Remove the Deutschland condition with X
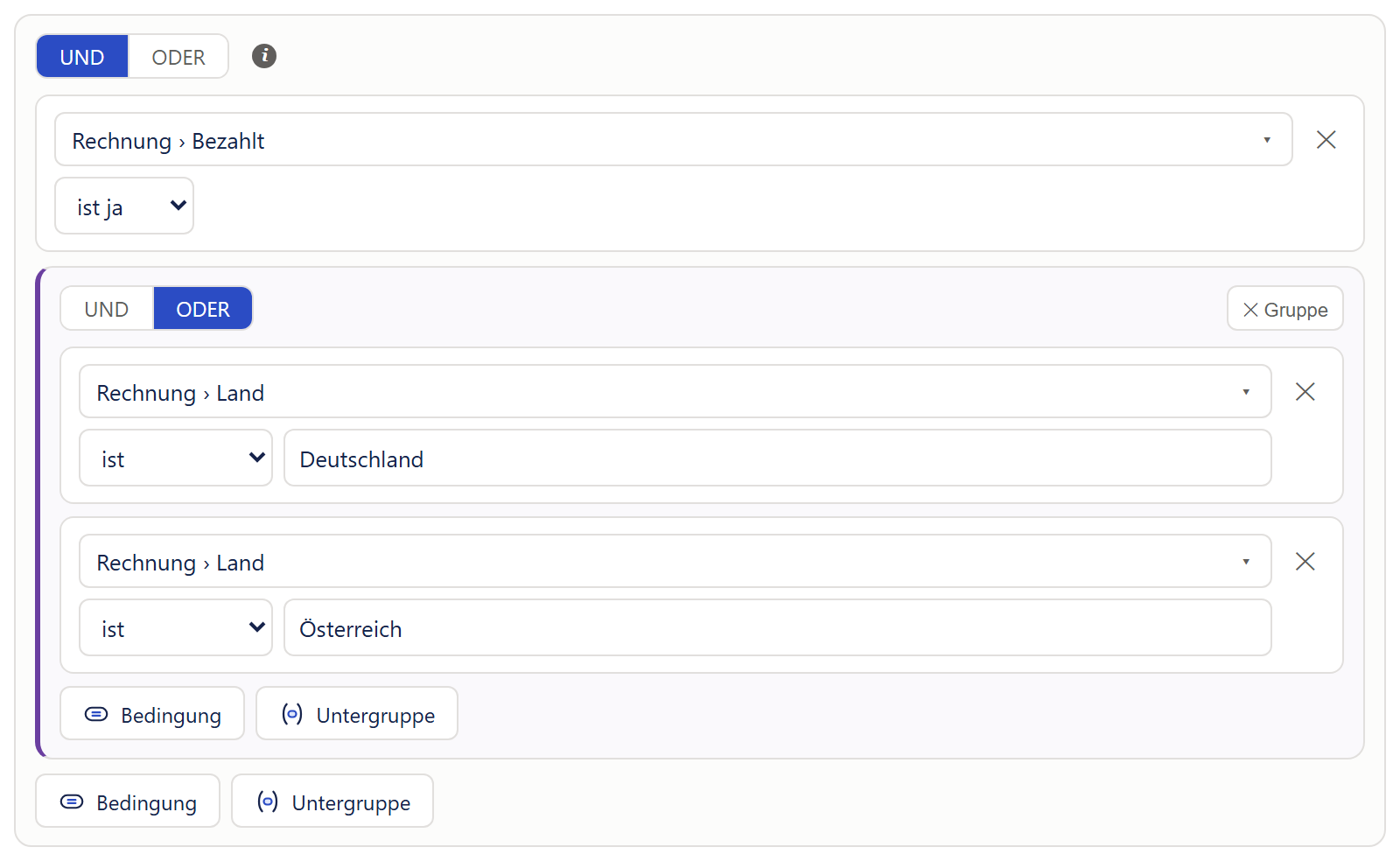The height and width of the screenshot is (861, 1400). [1305, 392]
